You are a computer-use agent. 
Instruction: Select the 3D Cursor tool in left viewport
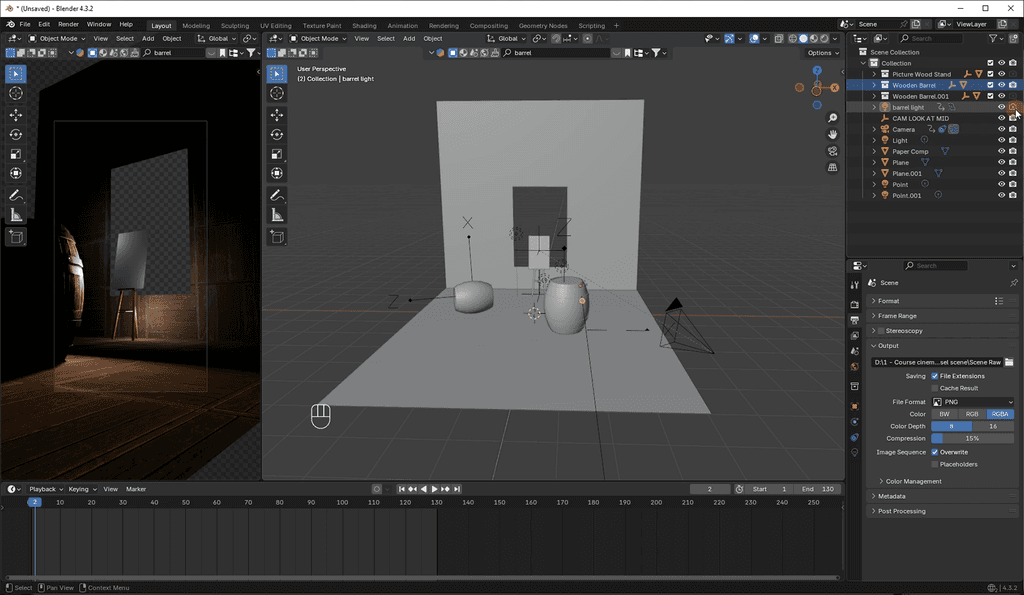[16, 93]
